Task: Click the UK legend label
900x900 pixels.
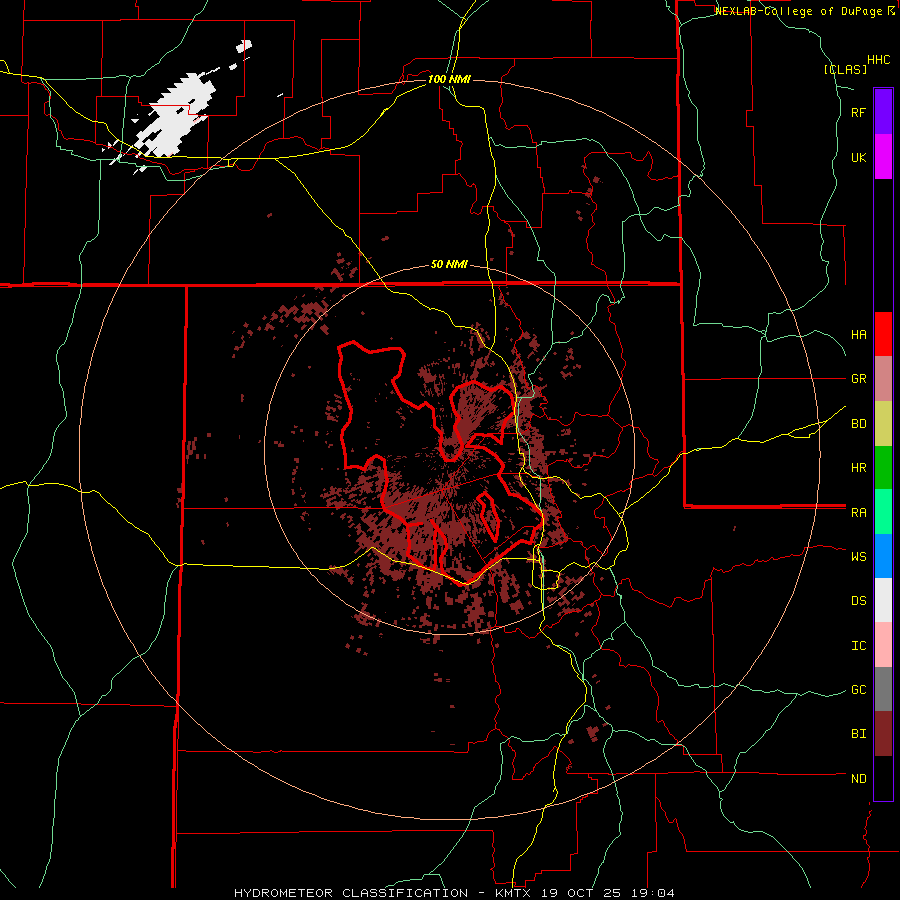Action: (859, 158)
